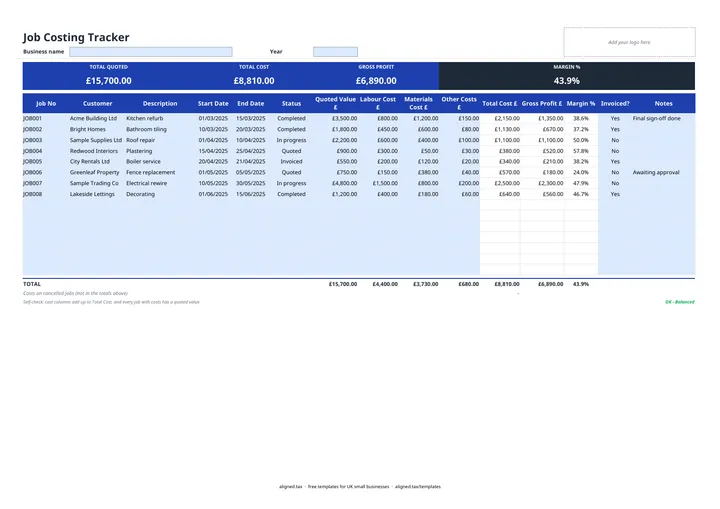Image resolution: width=720 pixels, height=509 pixels.
Task: Select the Total Cost £8,810.00 summary value
Action: click(254, 81)
